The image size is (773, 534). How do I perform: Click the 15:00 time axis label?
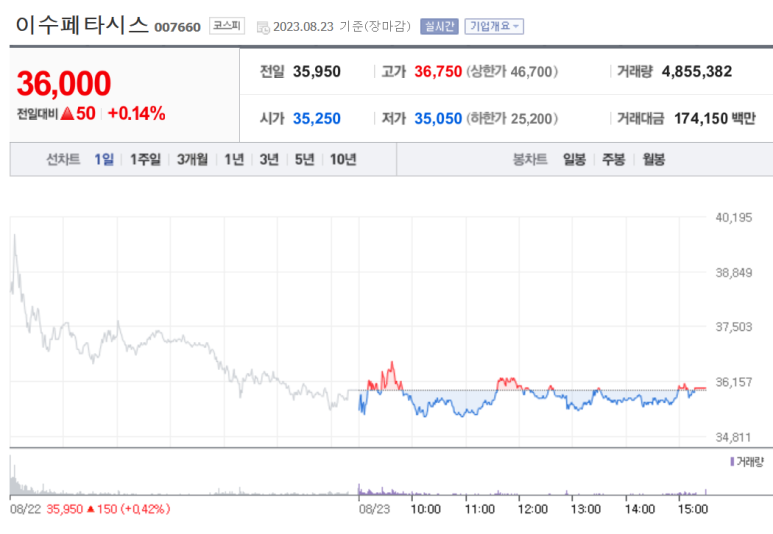click(693, 509)
